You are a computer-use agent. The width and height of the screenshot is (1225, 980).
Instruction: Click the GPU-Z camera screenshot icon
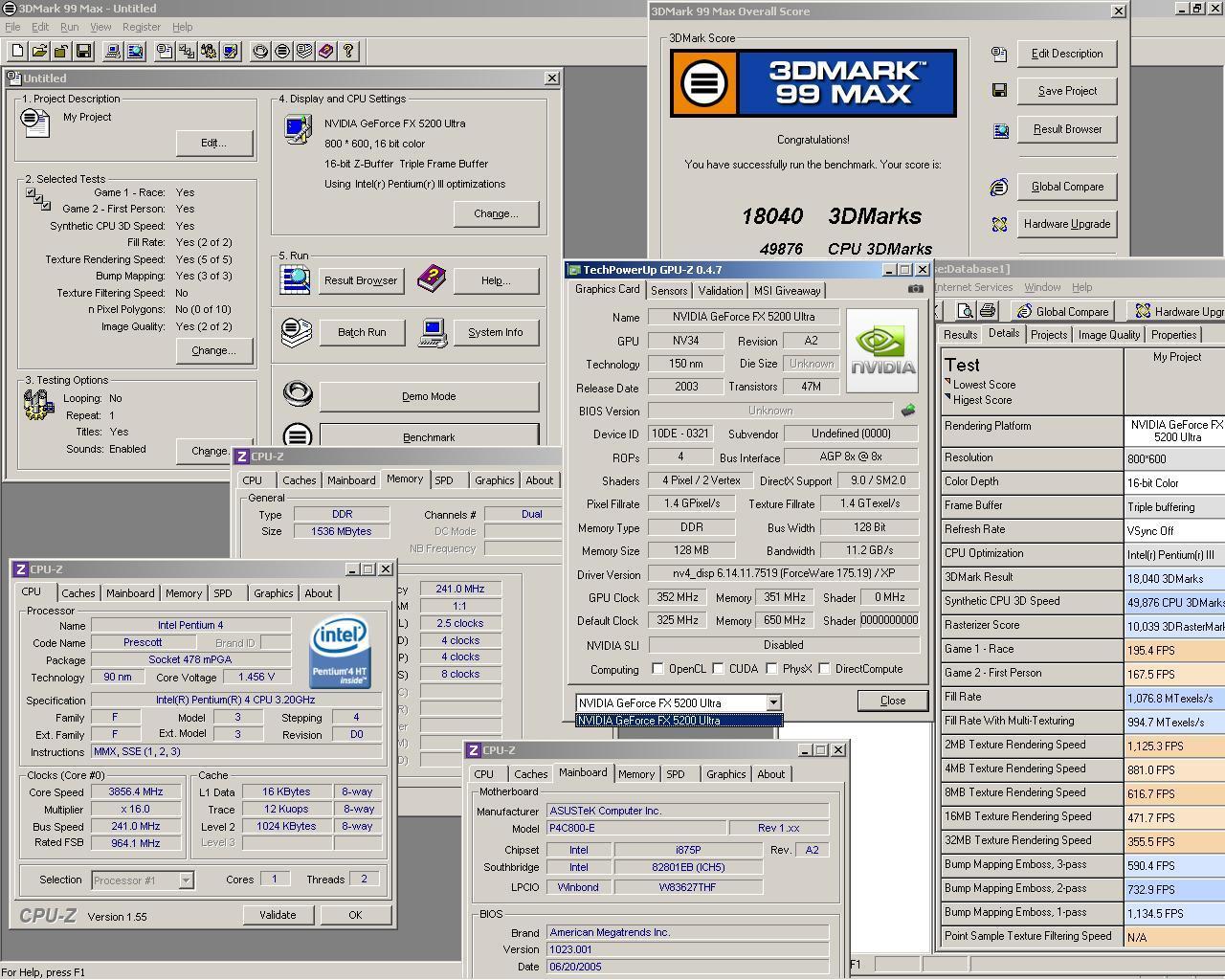(916, 289)
